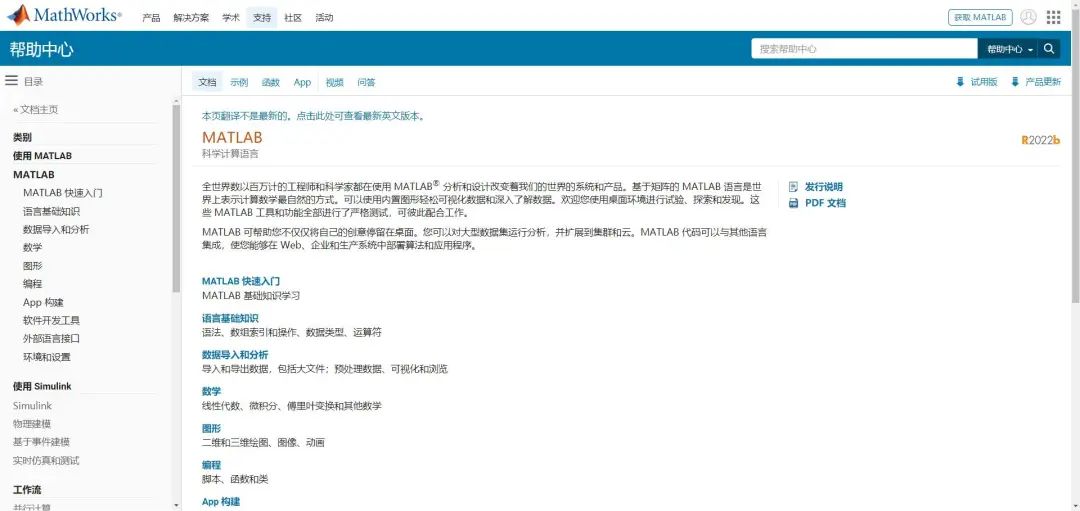Open the 社区 menu
Viewport: 1080px width, 511px height.
293,18
